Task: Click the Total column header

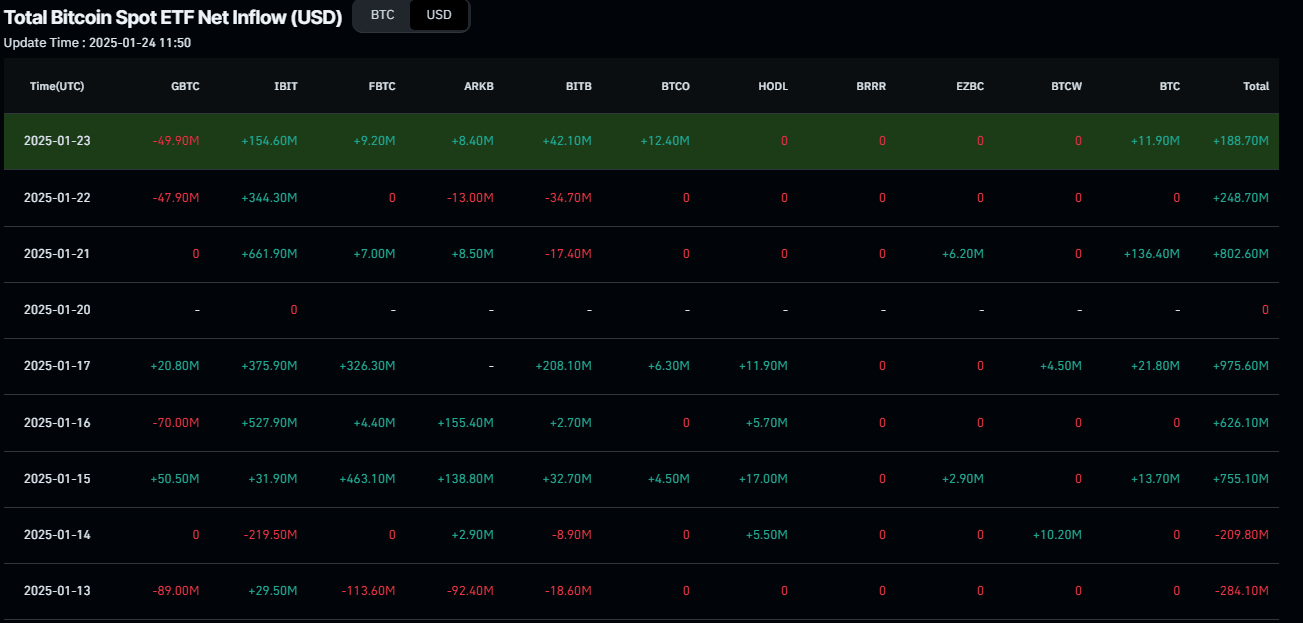Action: pyautogui.click(x=1255, y=86)
